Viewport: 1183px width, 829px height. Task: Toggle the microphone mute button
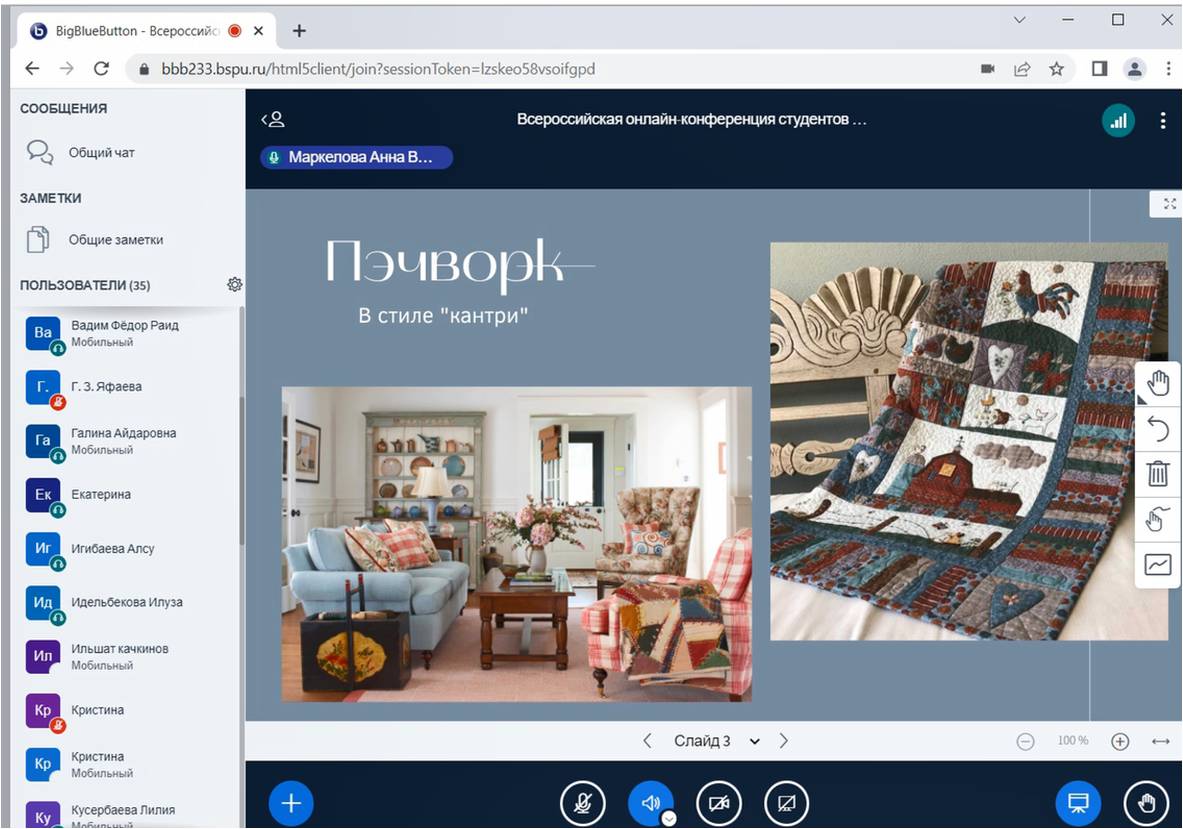coord(582,803)
